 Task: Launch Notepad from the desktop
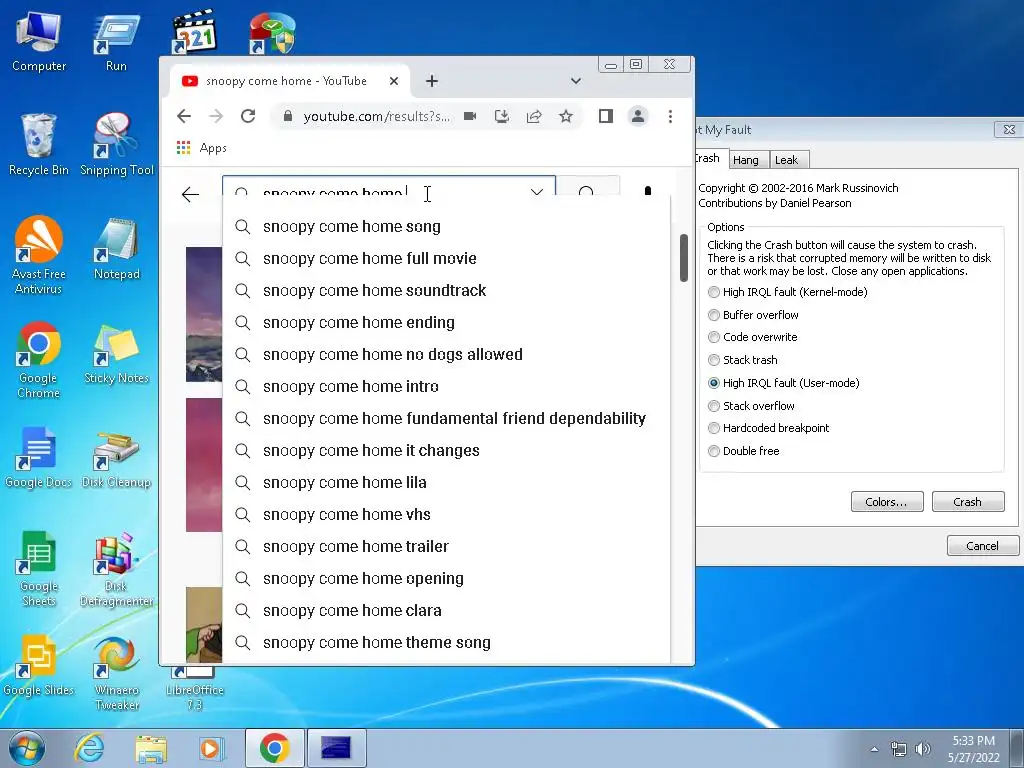click(x=116, y=249)
